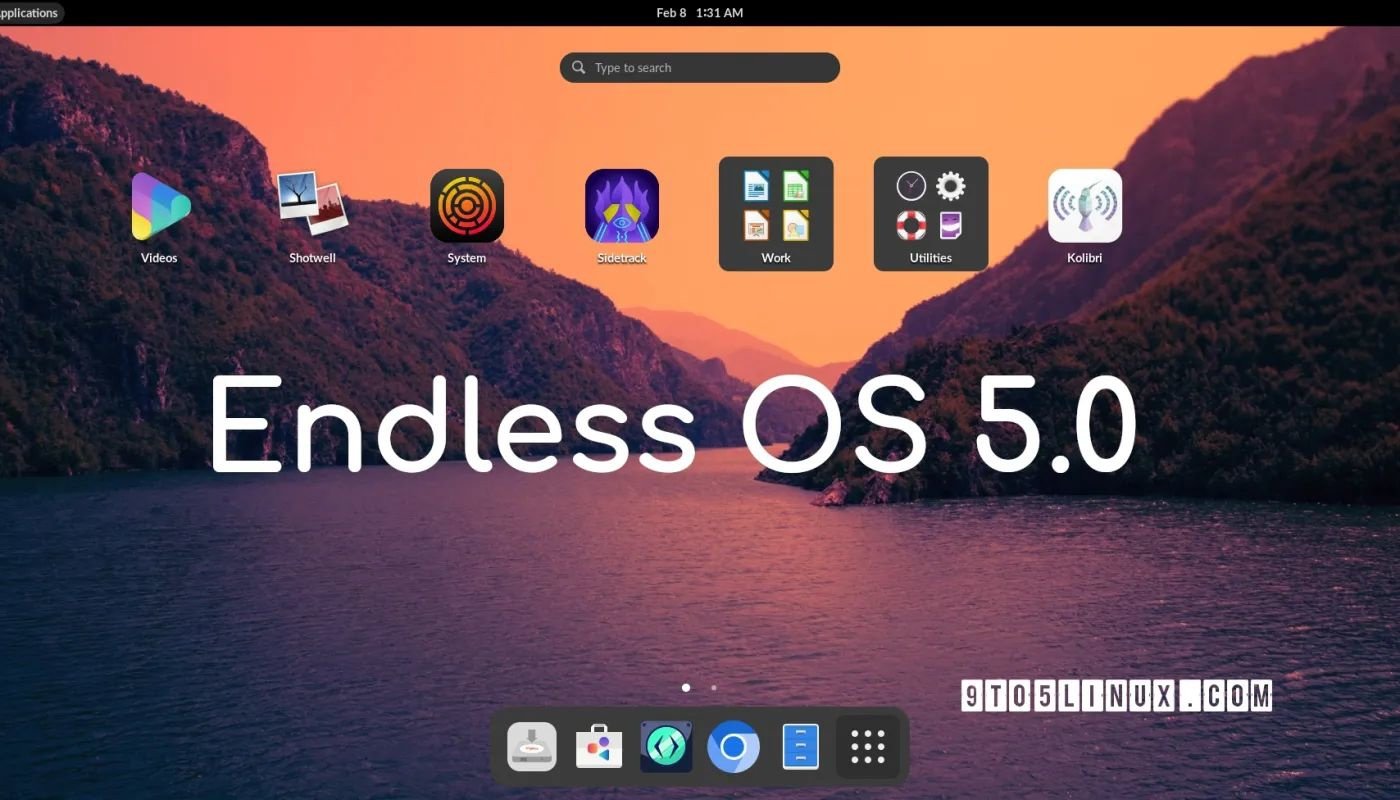The image size is (1400, 800).
Task: Click the Applications menu in top bar
Action: (30, 13)
